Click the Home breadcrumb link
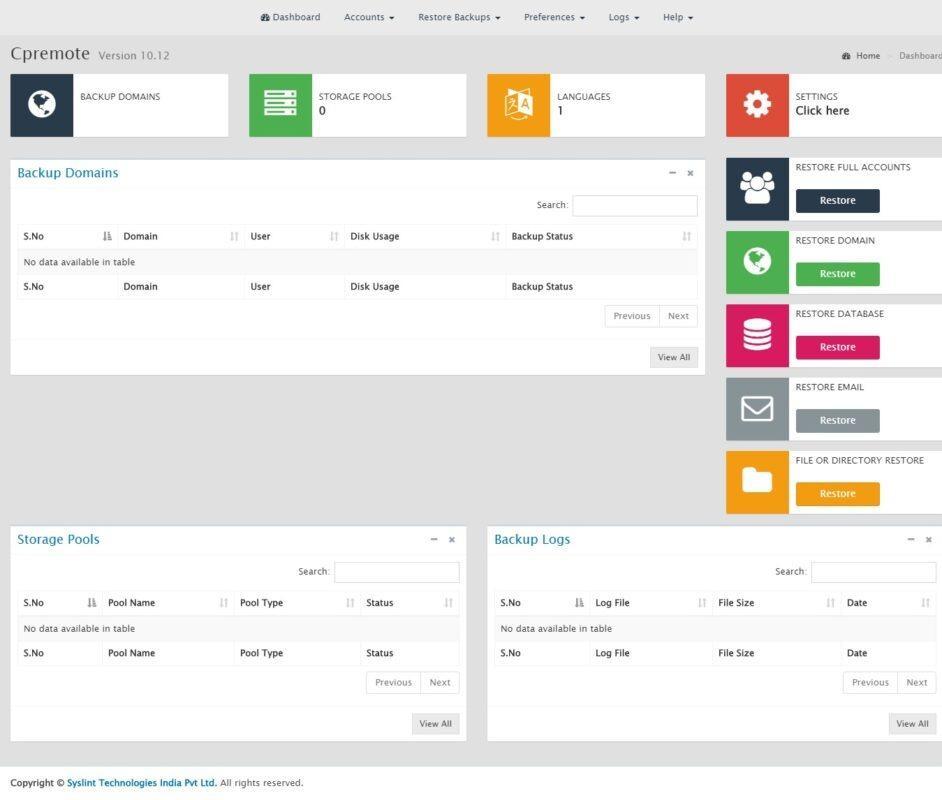942x800 pixels. pos(868,56)
